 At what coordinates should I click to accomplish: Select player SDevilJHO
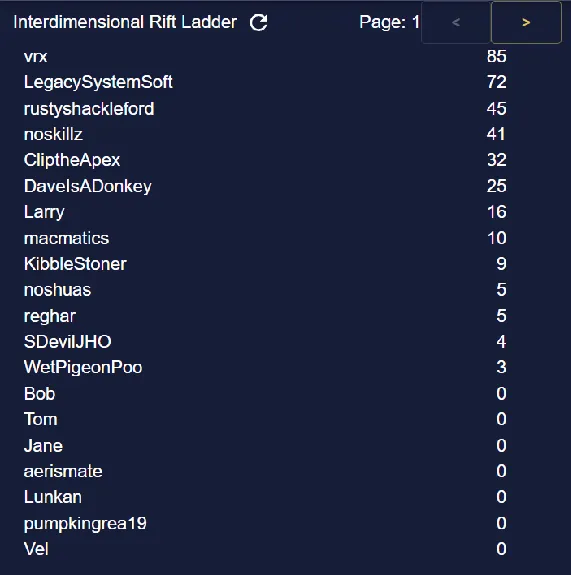click(x=67, y=342)
